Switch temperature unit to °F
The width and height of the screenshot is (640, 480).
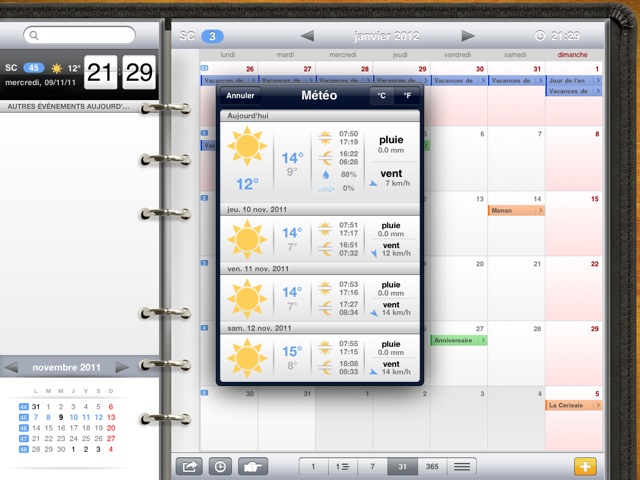(406, 96)
